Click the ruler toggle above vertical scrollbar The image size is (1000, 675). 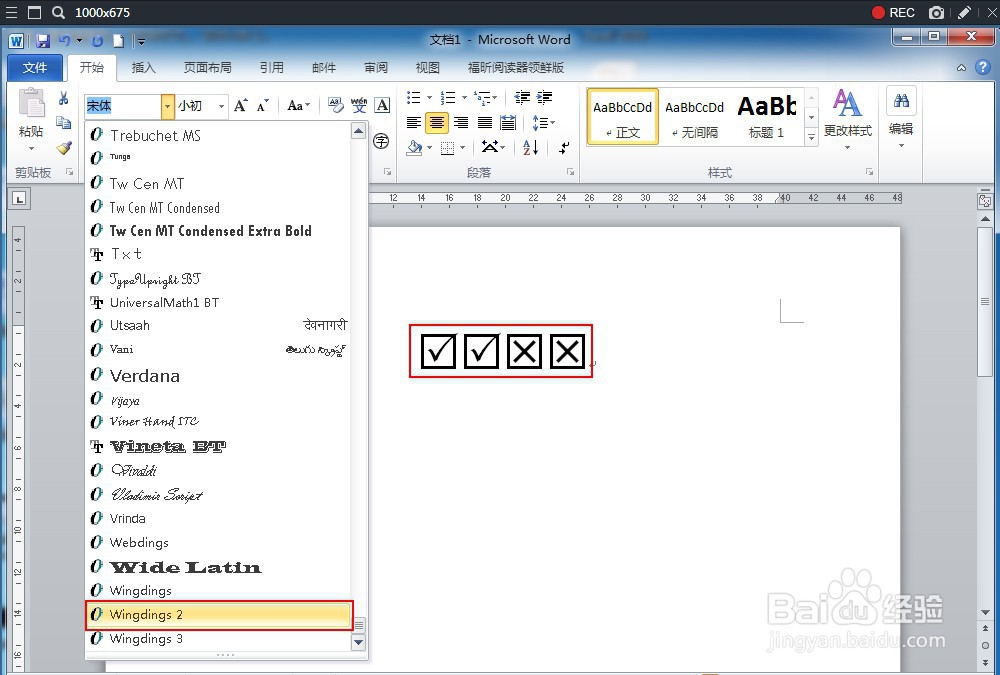coord(985,202)
